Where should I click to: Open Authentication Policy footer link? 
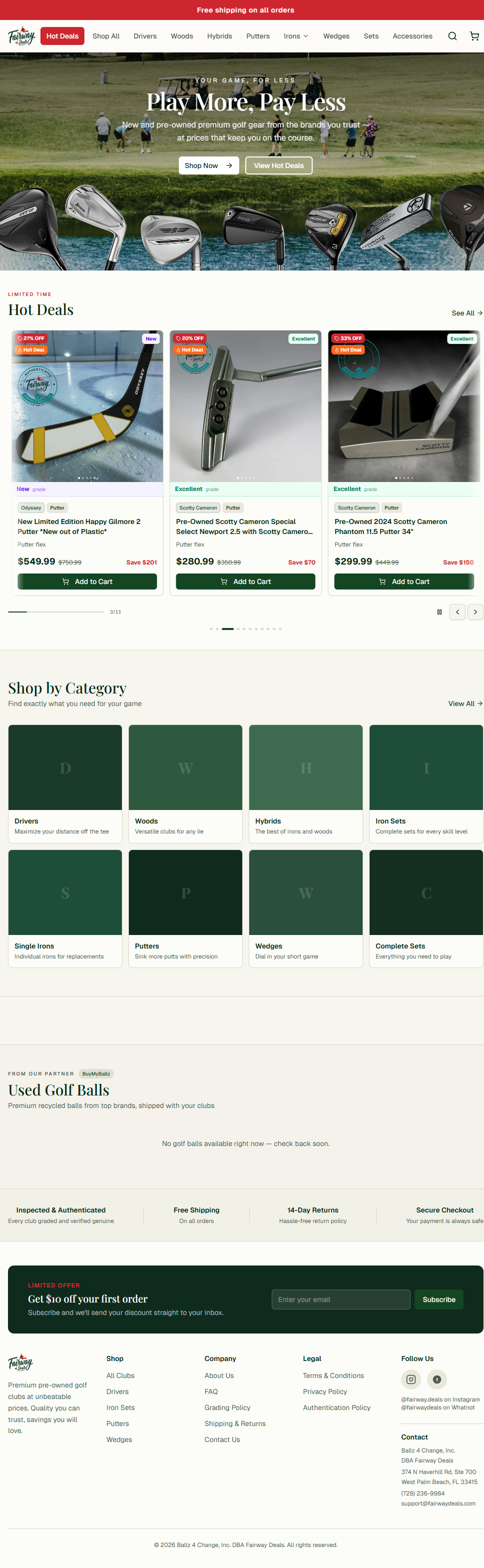click(336, 1408)
